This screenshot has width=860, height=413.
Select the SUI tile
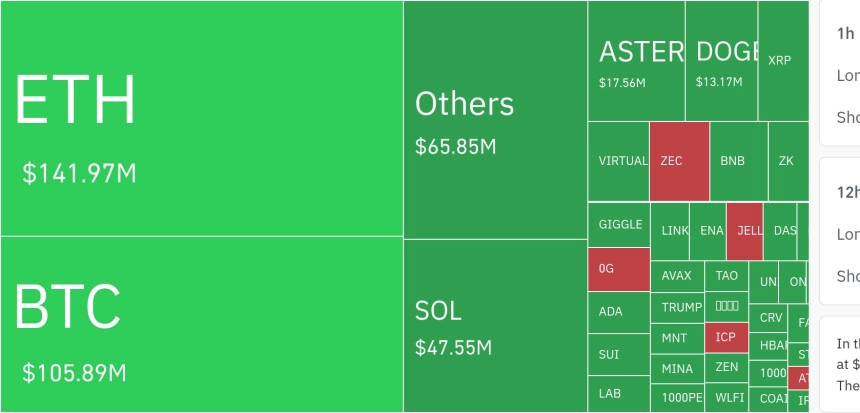click(619, 354)
